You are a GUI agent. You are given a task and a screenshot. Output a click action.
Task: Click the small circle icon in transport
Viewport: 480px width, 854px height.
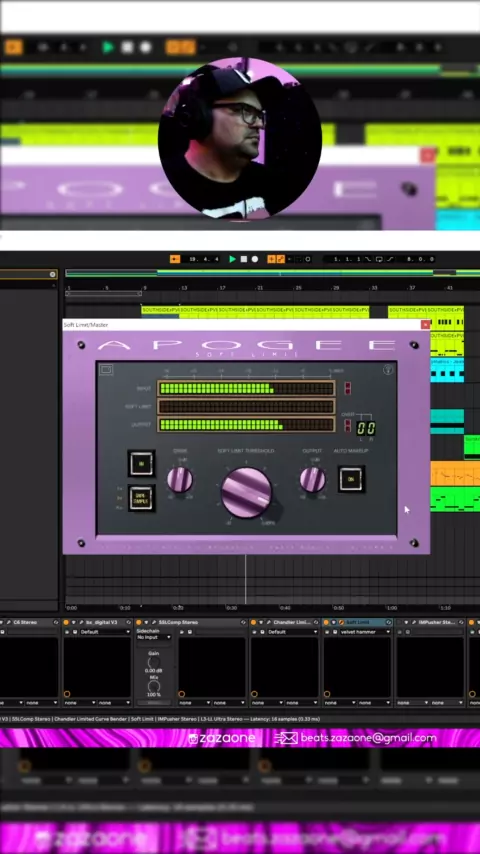308,259
